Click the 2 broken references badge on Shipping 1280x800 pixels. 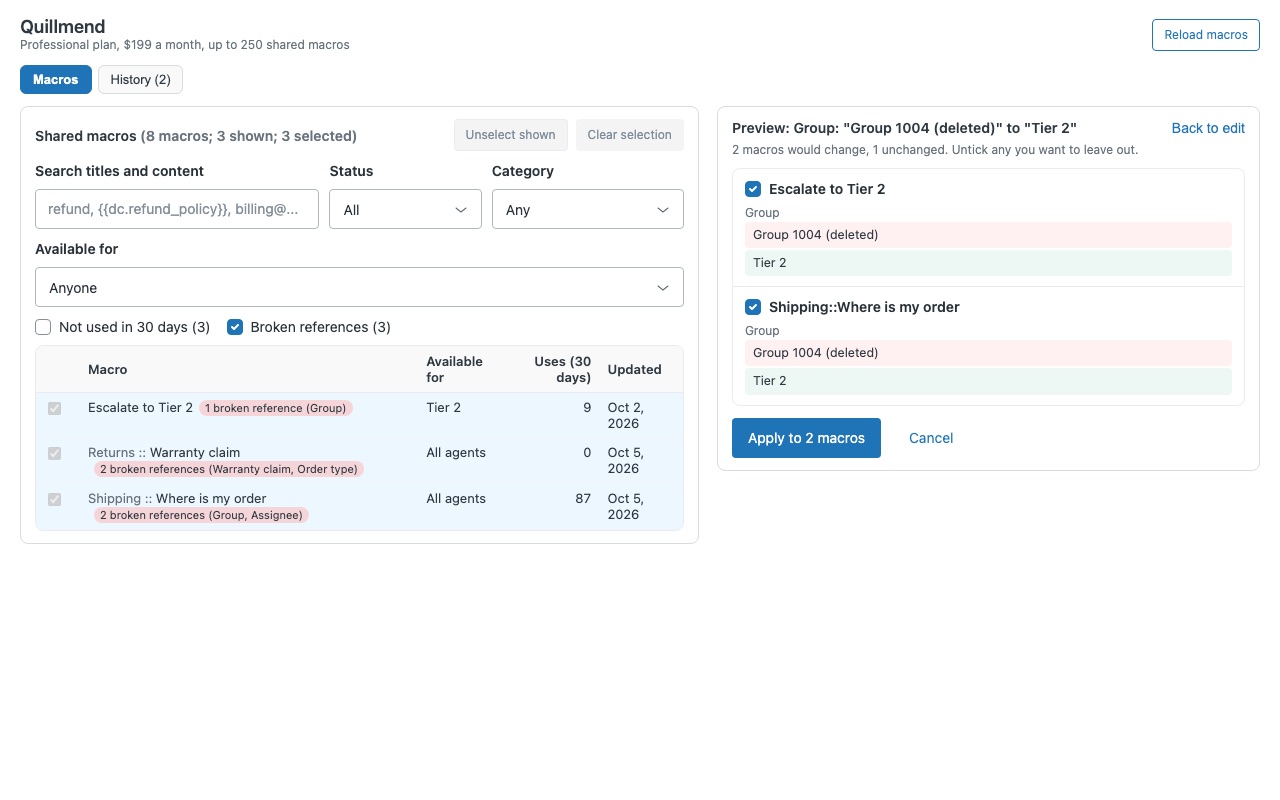point(201,515)
